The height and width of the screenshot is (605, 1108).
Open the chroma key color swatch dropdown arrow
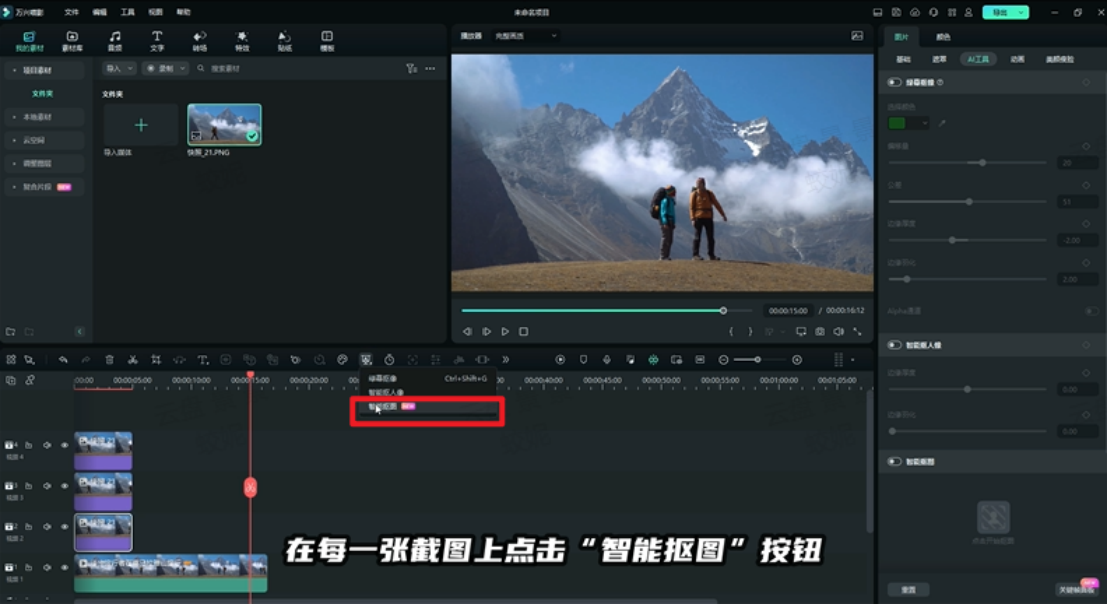click(x=924, y=123)
